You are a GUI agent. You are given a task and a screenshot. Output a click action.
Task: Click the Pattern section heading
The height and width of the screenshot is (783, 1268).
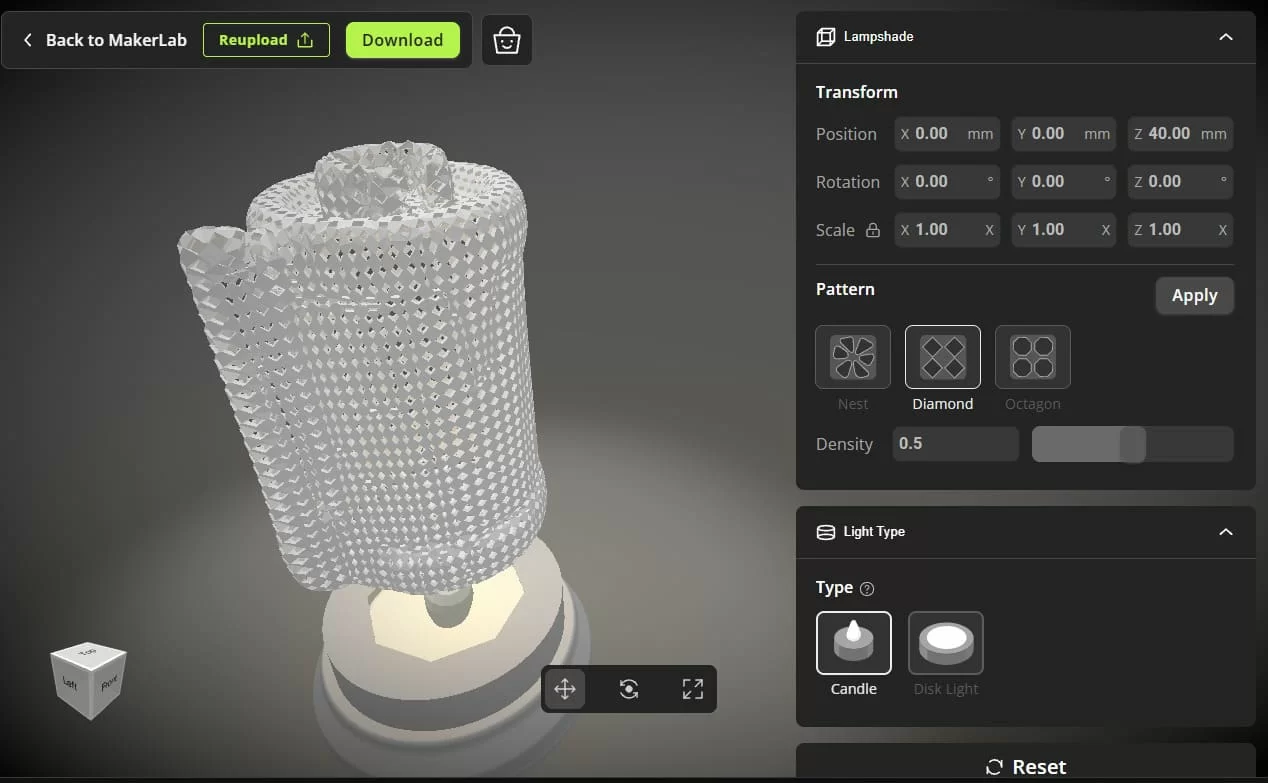point(845,289)
